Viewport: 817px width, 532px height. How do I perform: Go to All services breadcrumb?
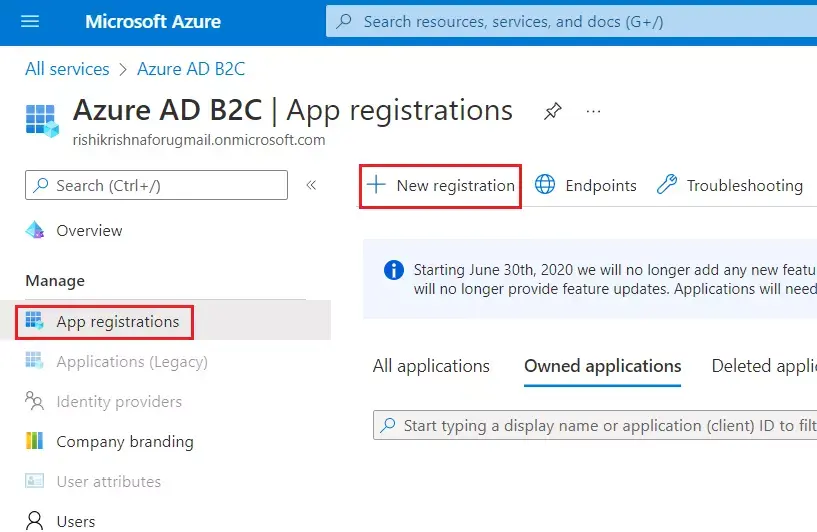(67, 69)
